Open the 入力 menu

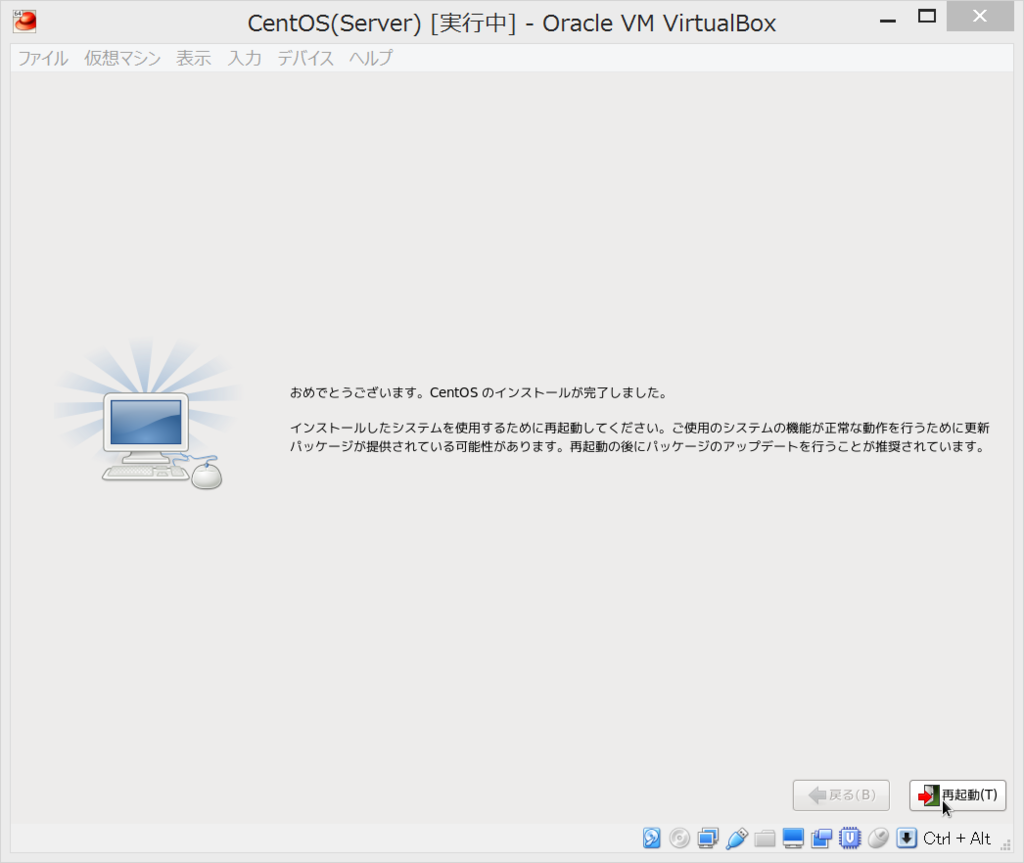point(244,58)
